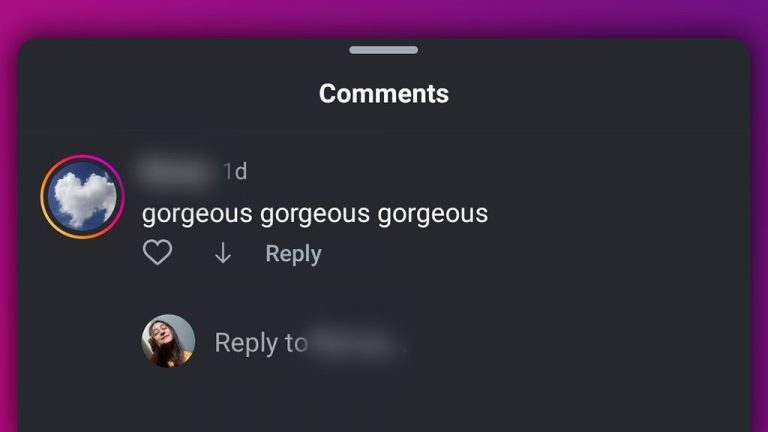Tap the downvote arrow under the comment
The image size is (768, 432).
[223, 253]
